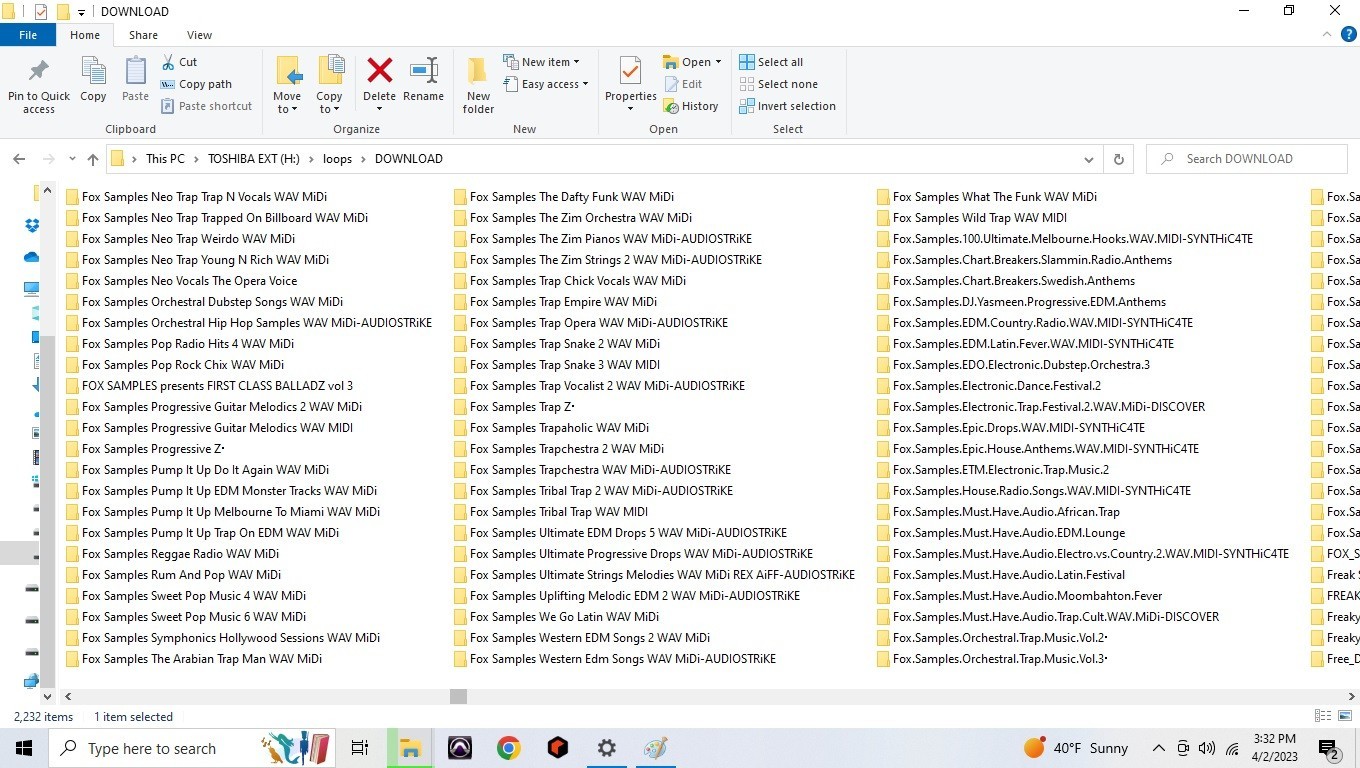Click Invert selection in ribbon
This screenshot has height=768, width=1360.
[x=787, y=106]
